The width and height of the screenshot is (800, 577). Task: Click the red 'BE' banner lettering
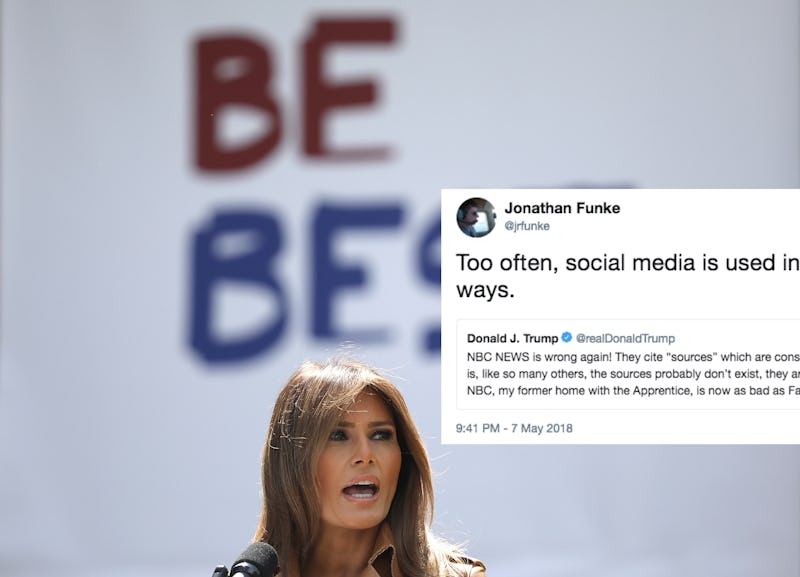[294, 95]
